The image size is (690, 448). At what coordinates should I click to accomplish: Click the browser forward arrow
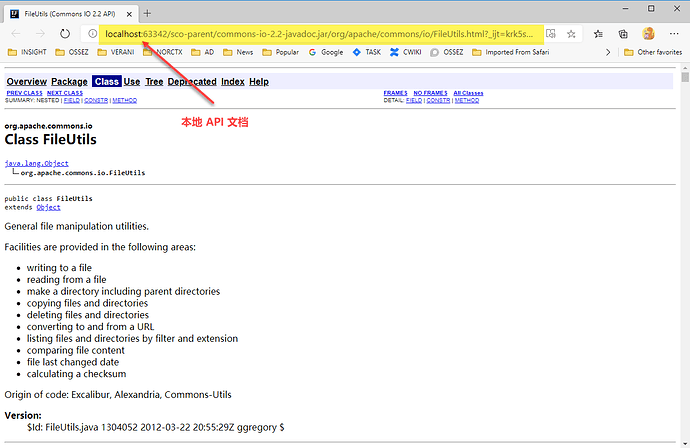40,33
